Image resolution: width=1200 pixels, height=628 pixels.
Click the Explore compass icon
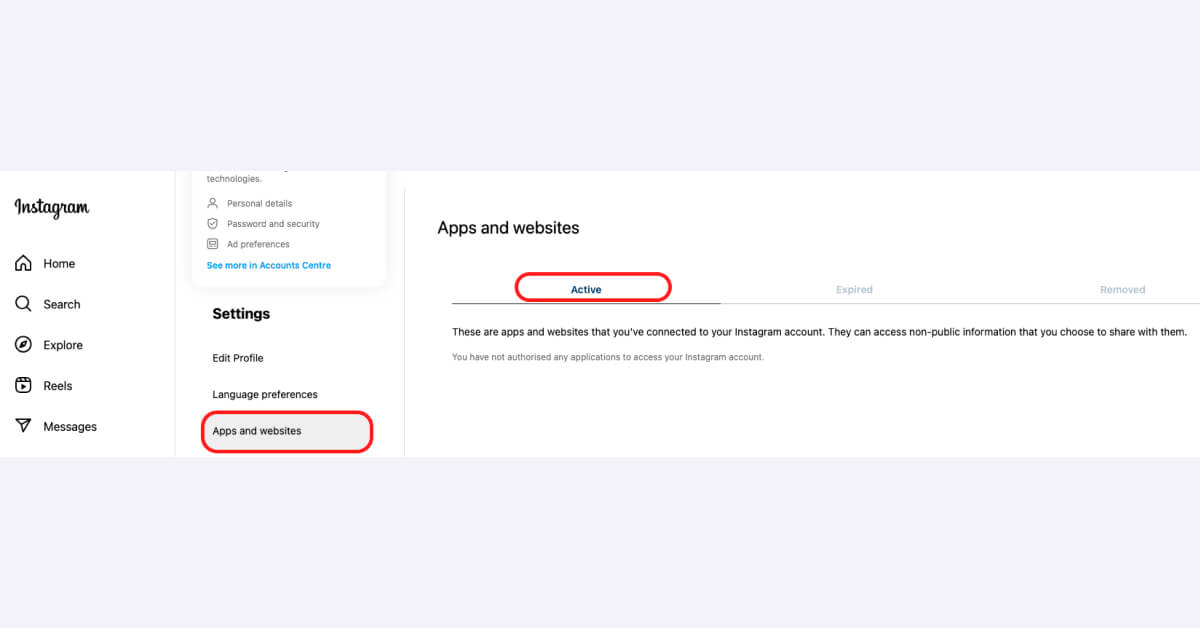pyautogui.click(x=23, y=345)
